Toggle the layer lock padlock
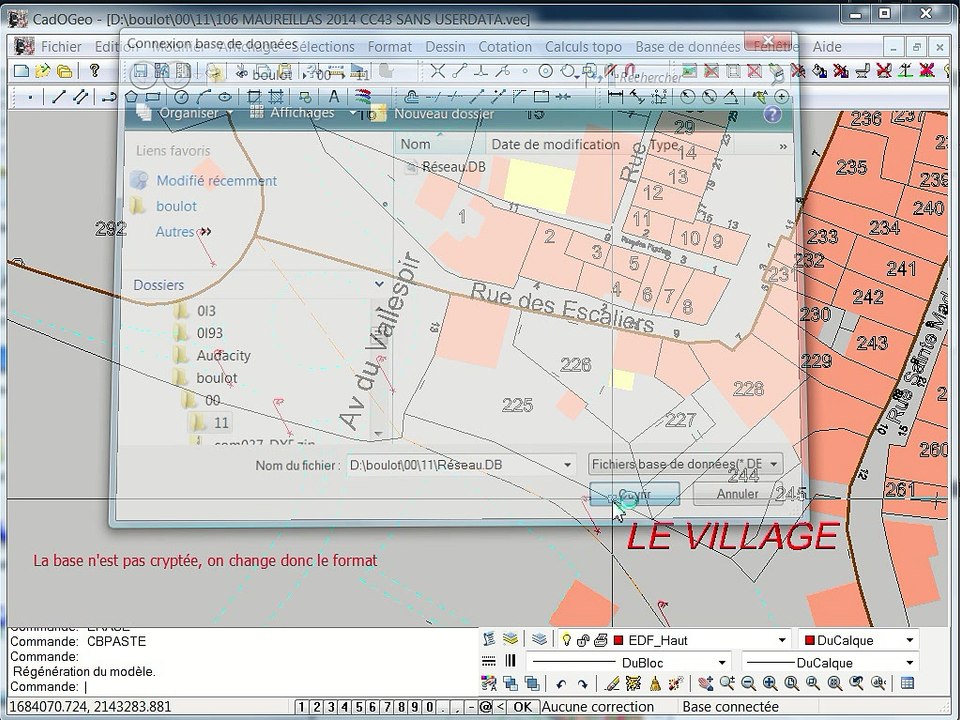Viewport: 960px width, 720px height. click(583, 640)
